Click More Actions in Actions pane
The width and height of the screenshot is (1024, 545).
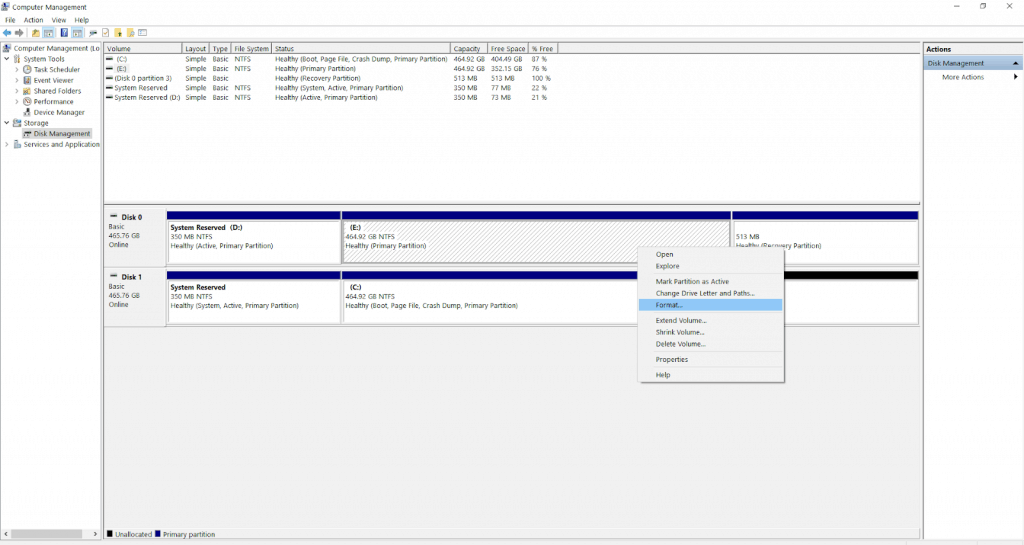tap(963, 77)
